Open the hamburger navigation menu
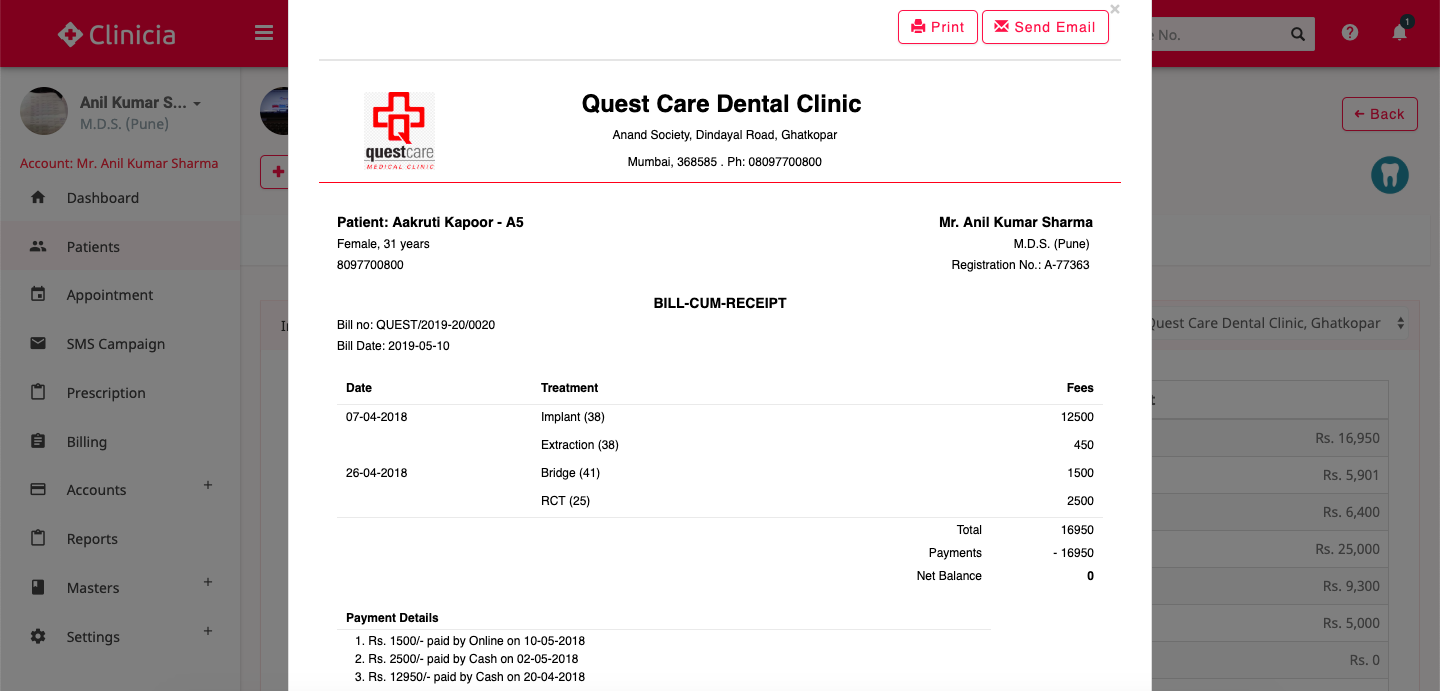 263,32
